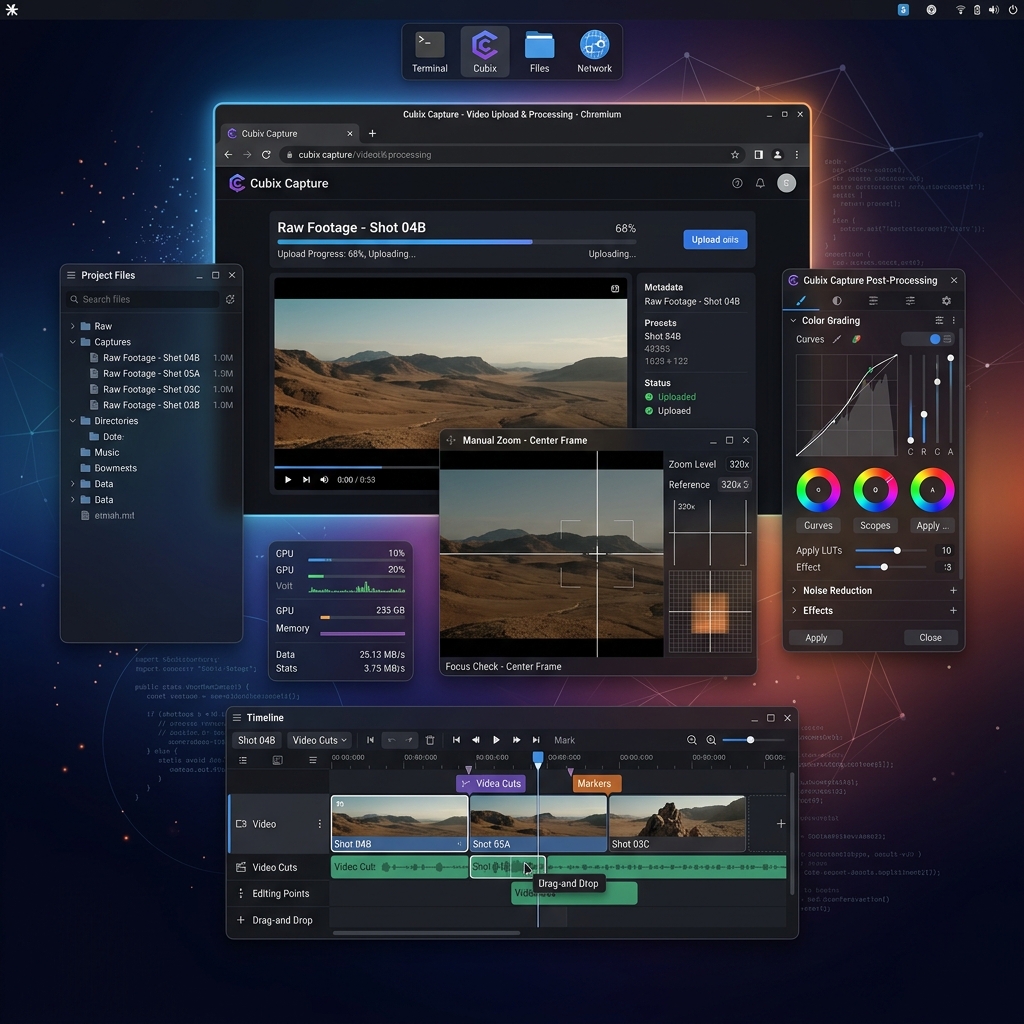1024x1024 pixels.
Task: Select the contrast half-circle tab in Post-Processing
Action: point(837,300)
